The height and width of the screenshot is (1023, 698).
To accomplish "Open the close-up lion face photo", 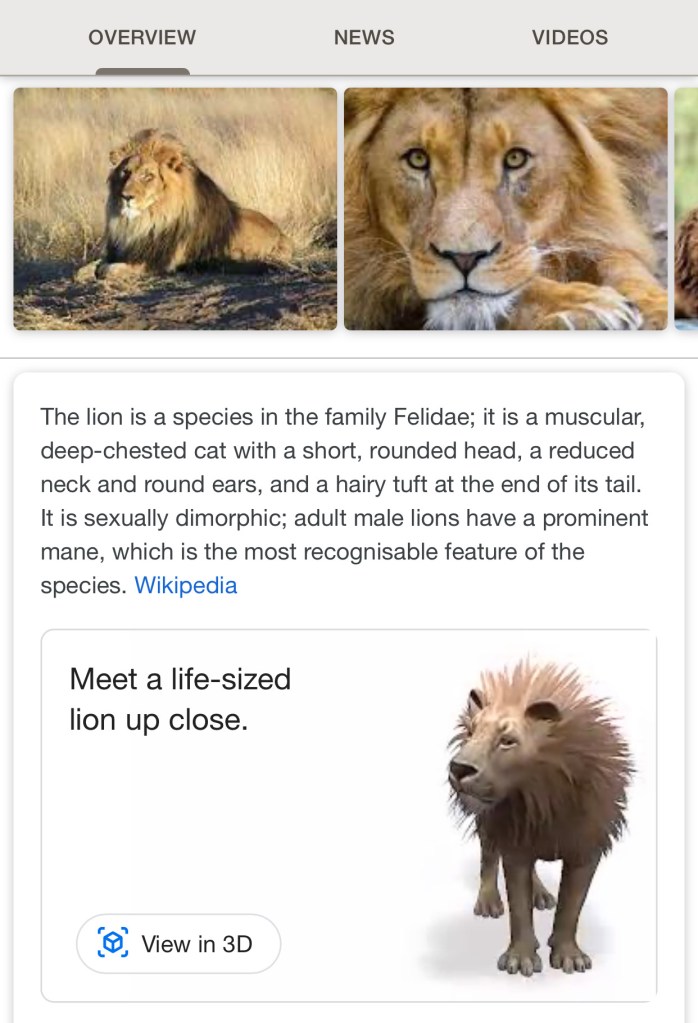I will pyautogui.click(x=505, y=208).
